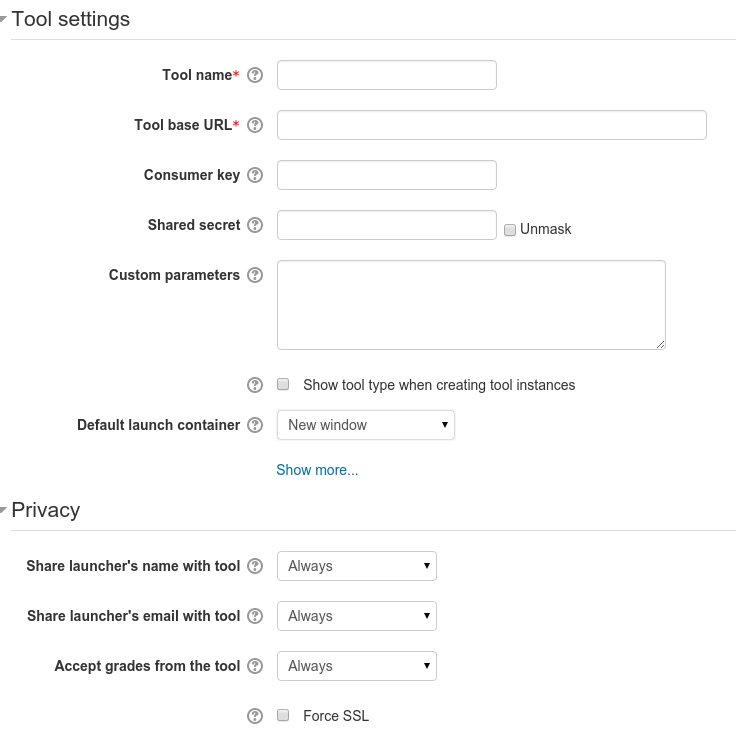Screen dimensions: 736x743
Task: Check Show tool type when creating instances
Action: [283, 384]
